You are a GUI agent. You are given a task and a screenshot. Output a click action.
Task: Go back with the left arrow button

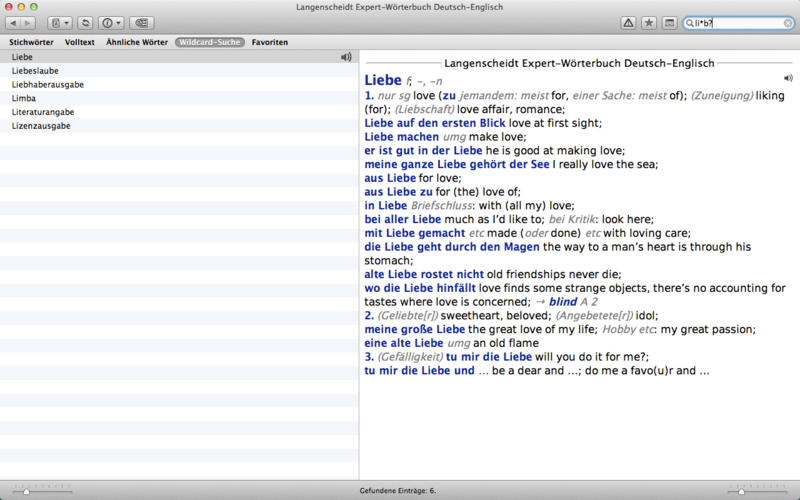click(x=13, y=23)
